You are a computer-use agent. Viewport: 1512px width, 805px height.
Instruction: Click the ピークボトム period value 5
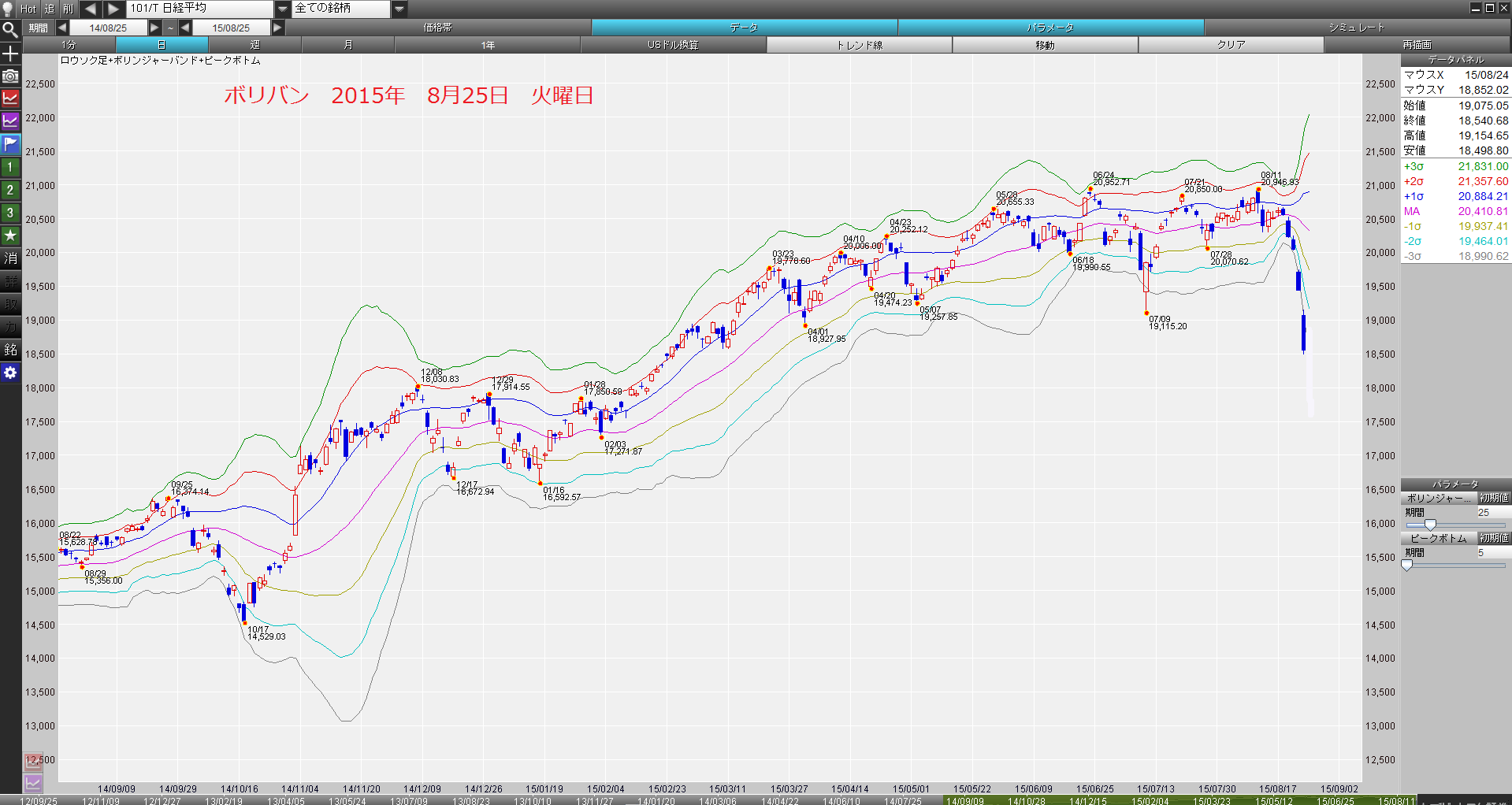(x=1480, y=552)
